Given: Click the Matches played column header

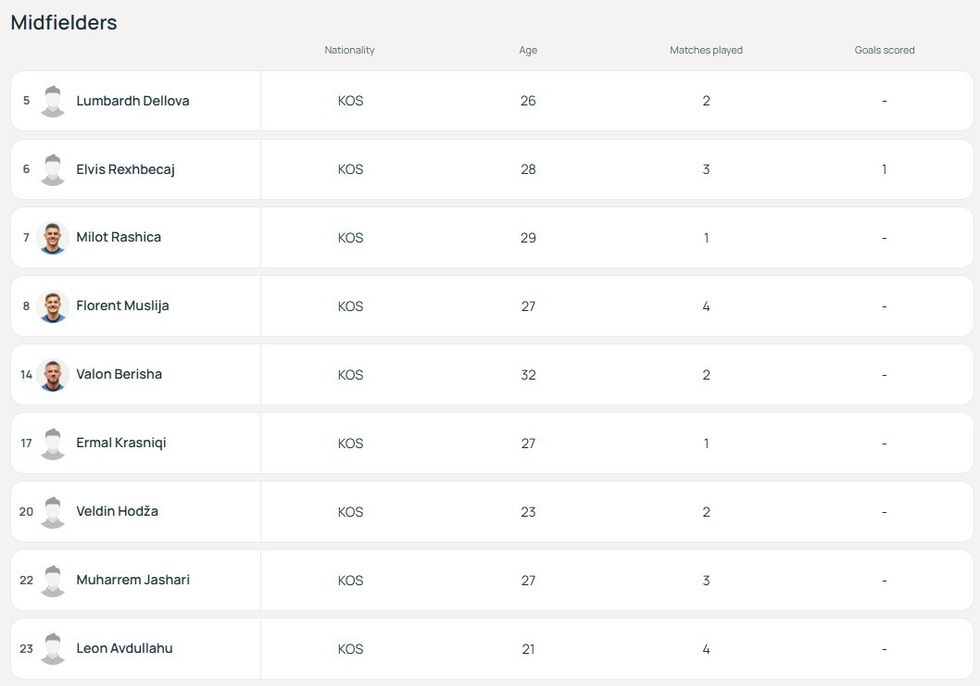Looking at the screenshot, I should pyautogui.click(x=706, y=50).
